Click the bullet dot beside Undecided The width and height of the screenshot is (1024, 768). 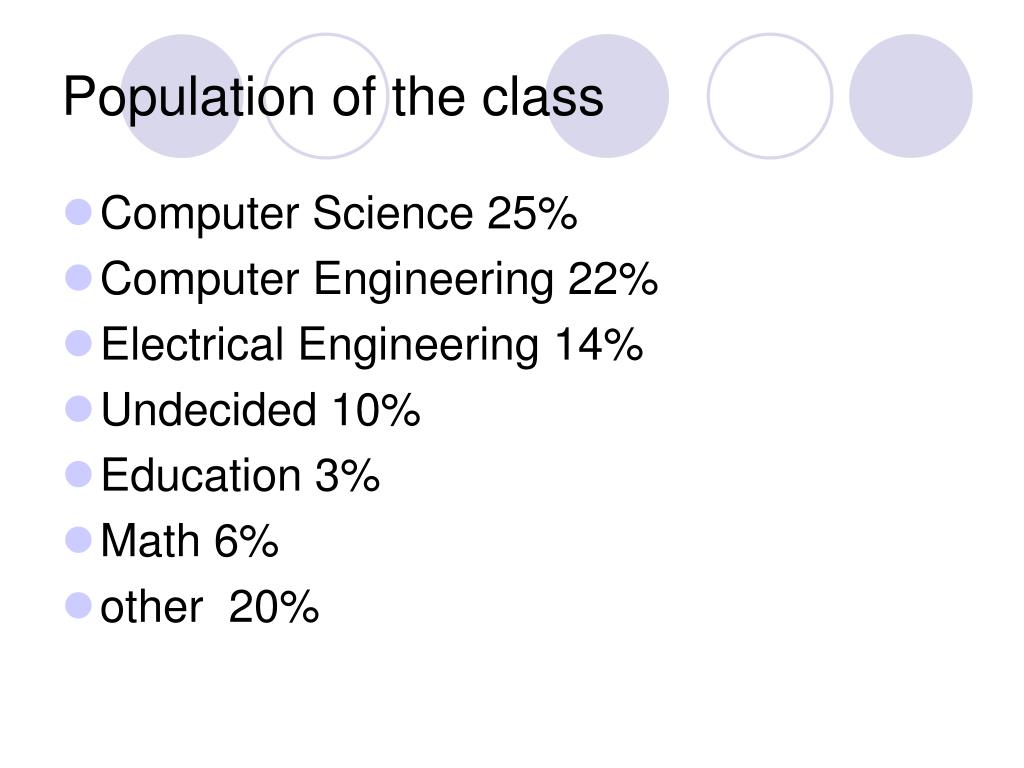[x=78, y=409]
